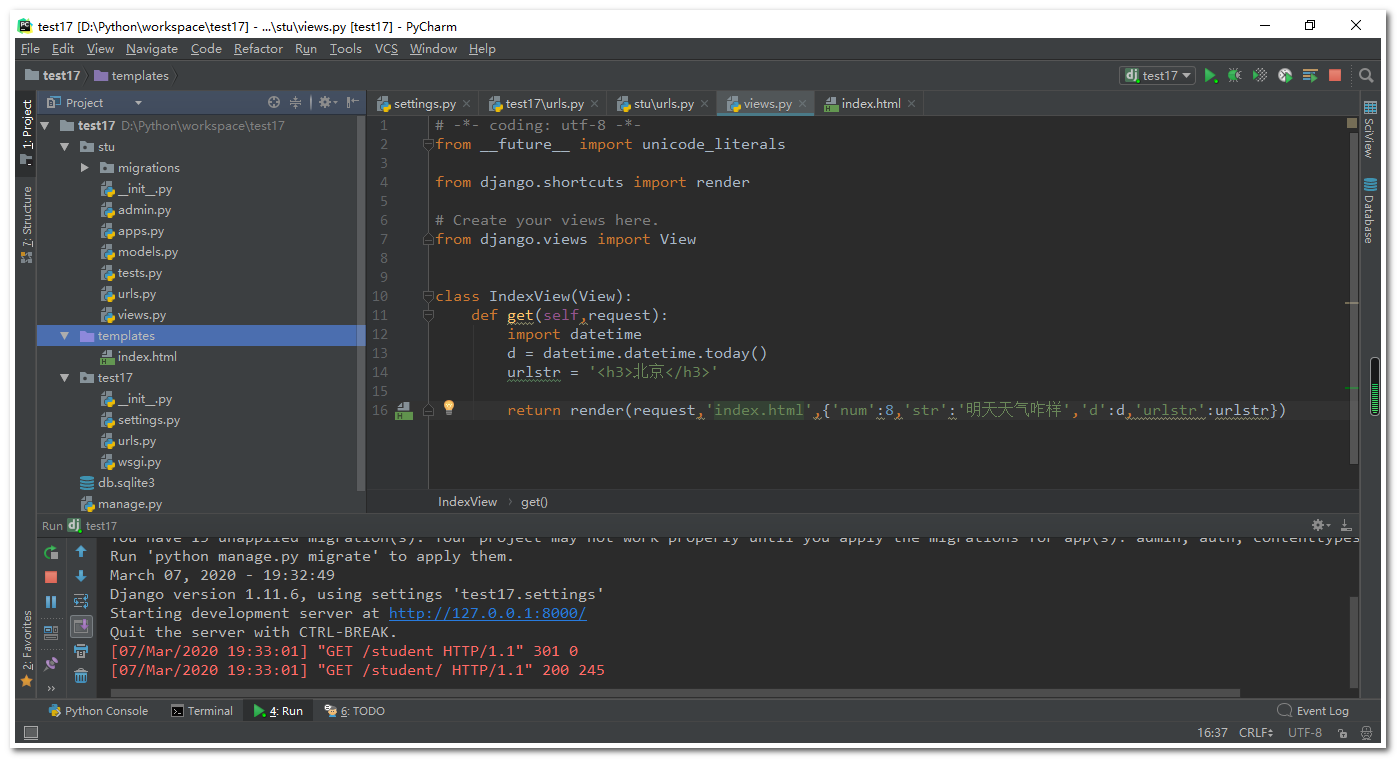This screenshot has height=759, width=1397.
Task: Stop the running process in top toolbar
Action: (x=1335, y=75)
